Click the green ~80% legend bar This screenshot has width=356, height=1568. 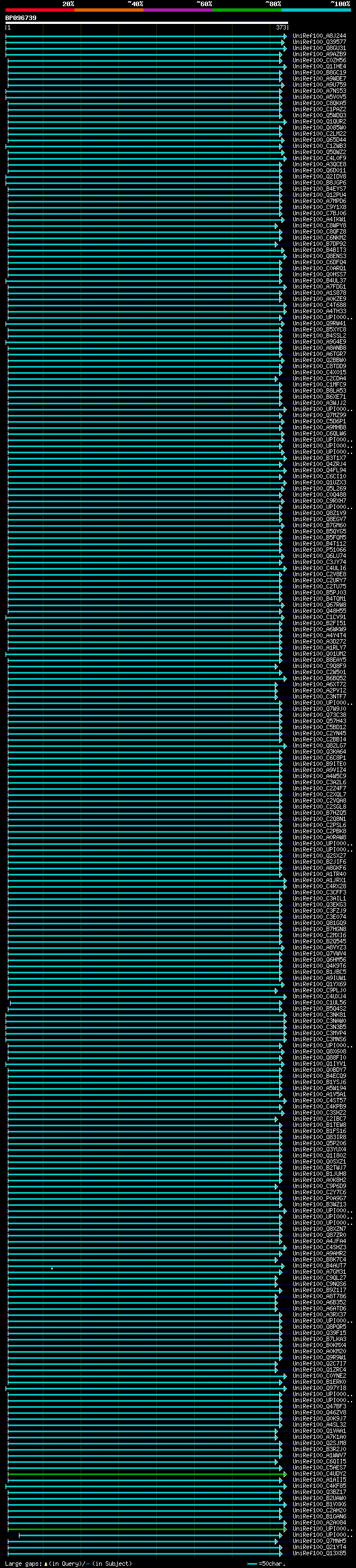[247, 10]
